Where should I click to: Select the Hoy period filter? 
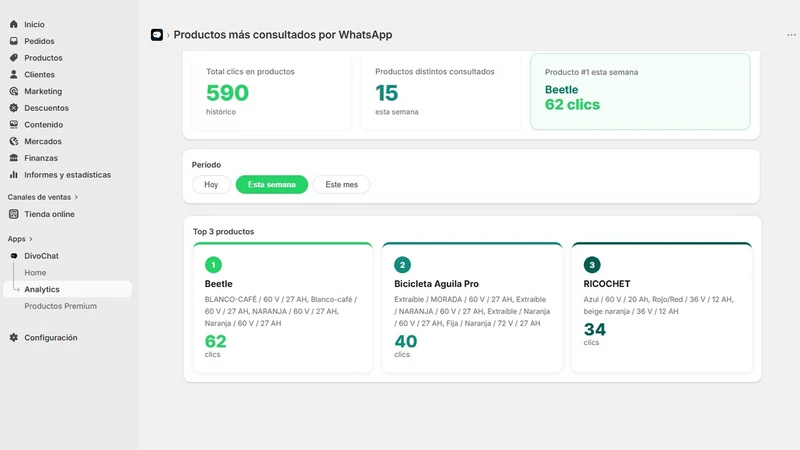pos(211,184)
